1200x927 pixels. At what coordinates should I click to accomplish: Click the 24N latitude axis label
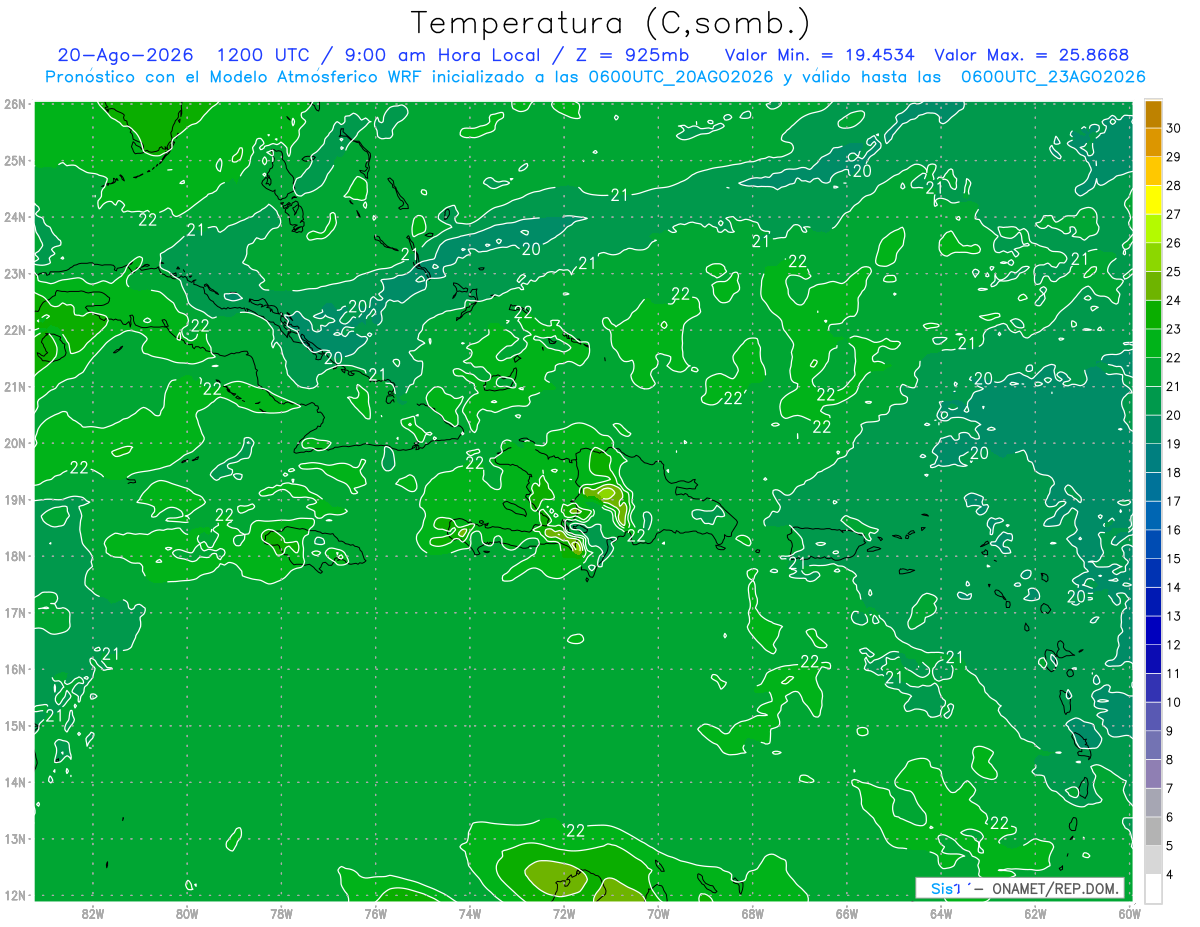(x=15, y=217)
